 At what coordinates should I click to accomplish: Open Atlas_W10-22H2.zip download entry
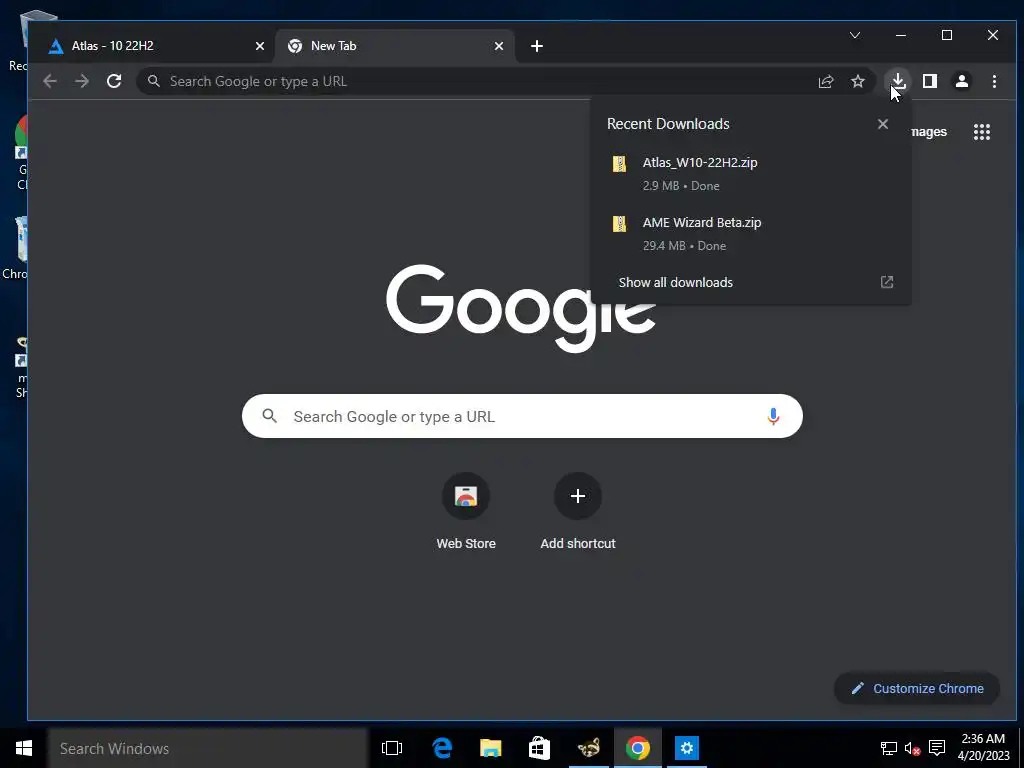[750, 174]
